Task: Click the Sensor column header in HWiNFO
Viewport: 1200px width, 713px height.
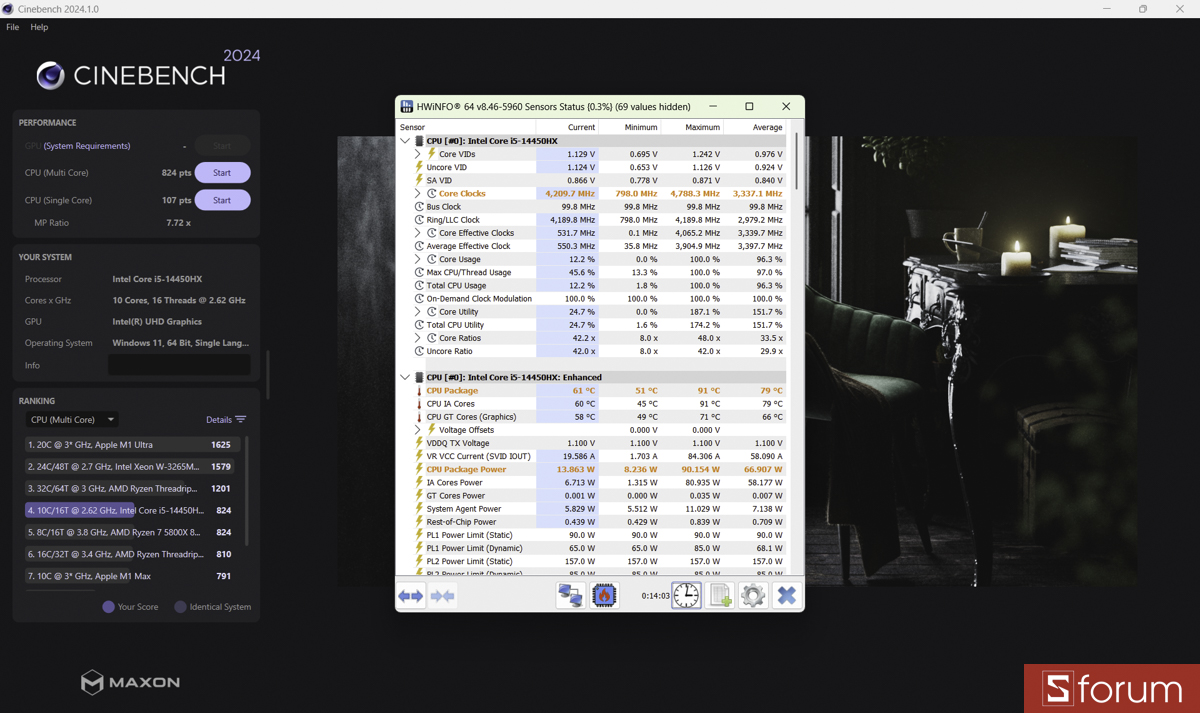Action: [466, 127]
